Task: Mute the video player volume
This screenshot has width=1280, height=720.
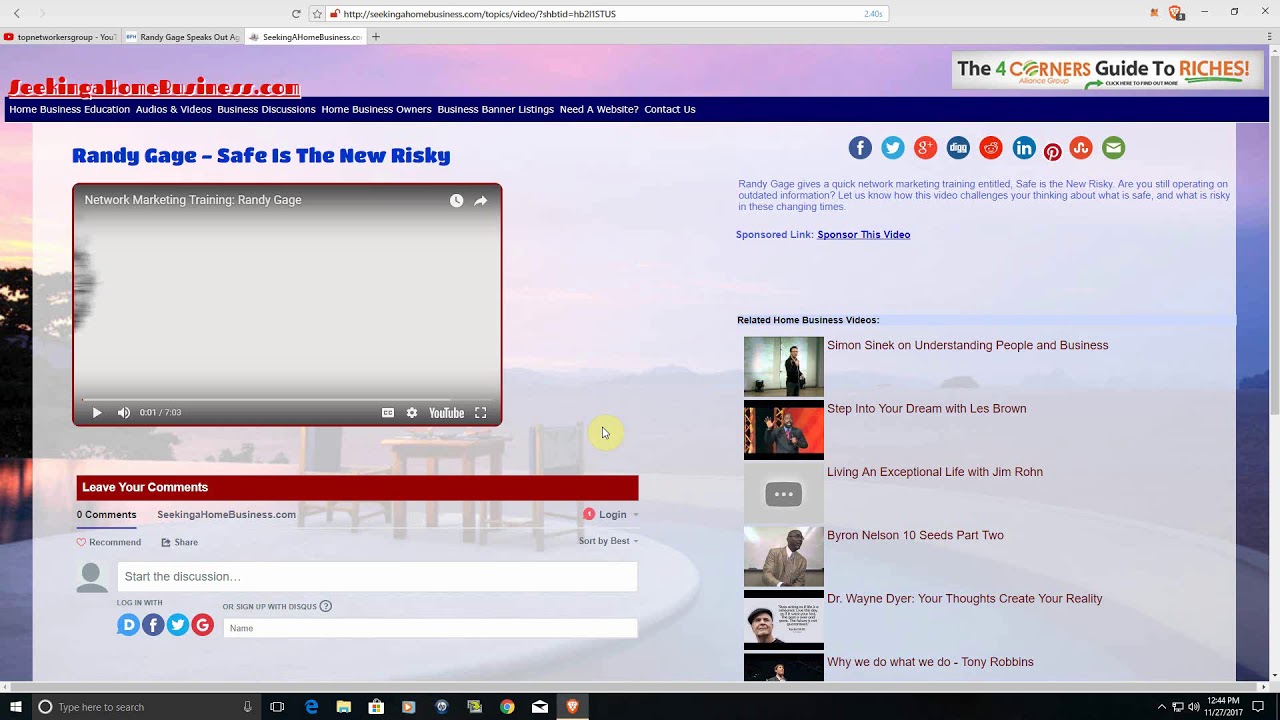Action: [124, 413]
